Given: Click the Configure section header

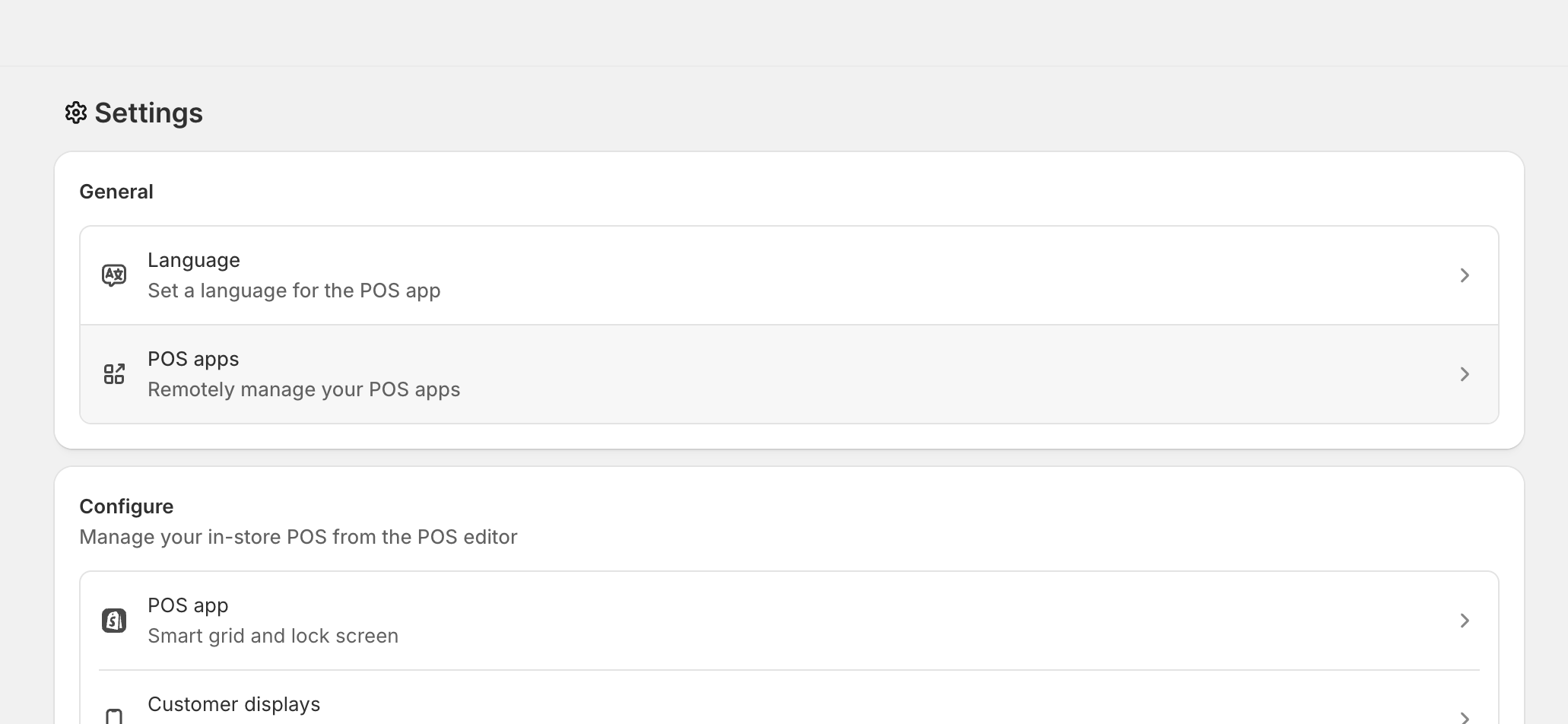Looking at the screenshot, I should click(x=126, y=506).
